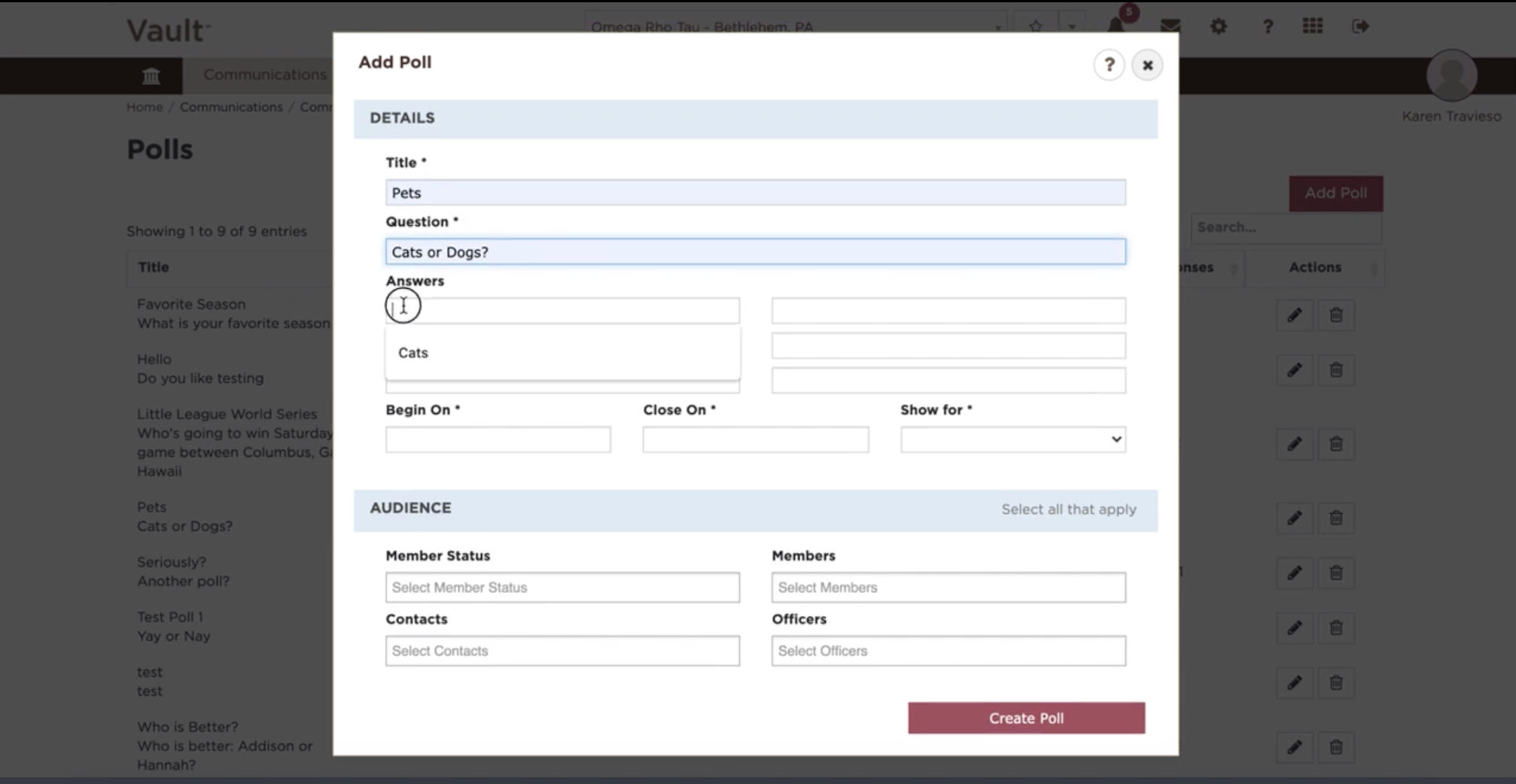Edit the Favorite Season poll pencil icon

tap(1294, 315)
